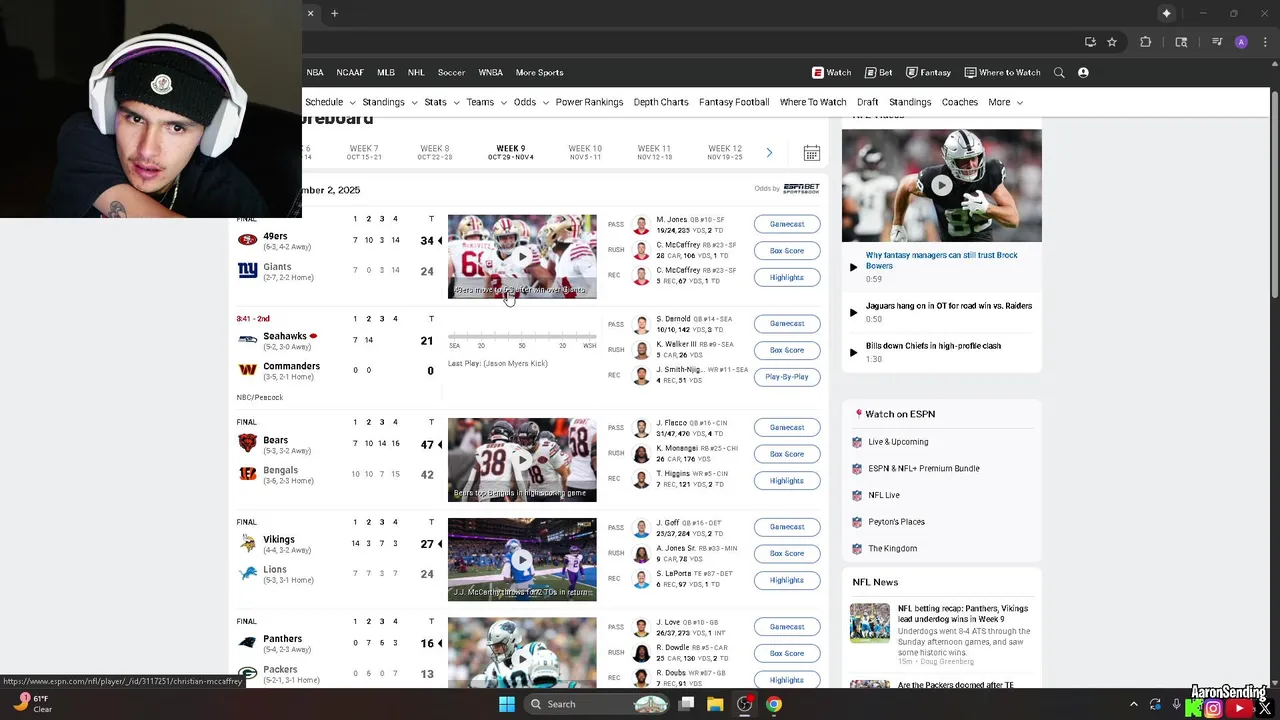
Task: Open the Chrome three-dot menu
Action: pyautogui.click(x=1265, y=42)
